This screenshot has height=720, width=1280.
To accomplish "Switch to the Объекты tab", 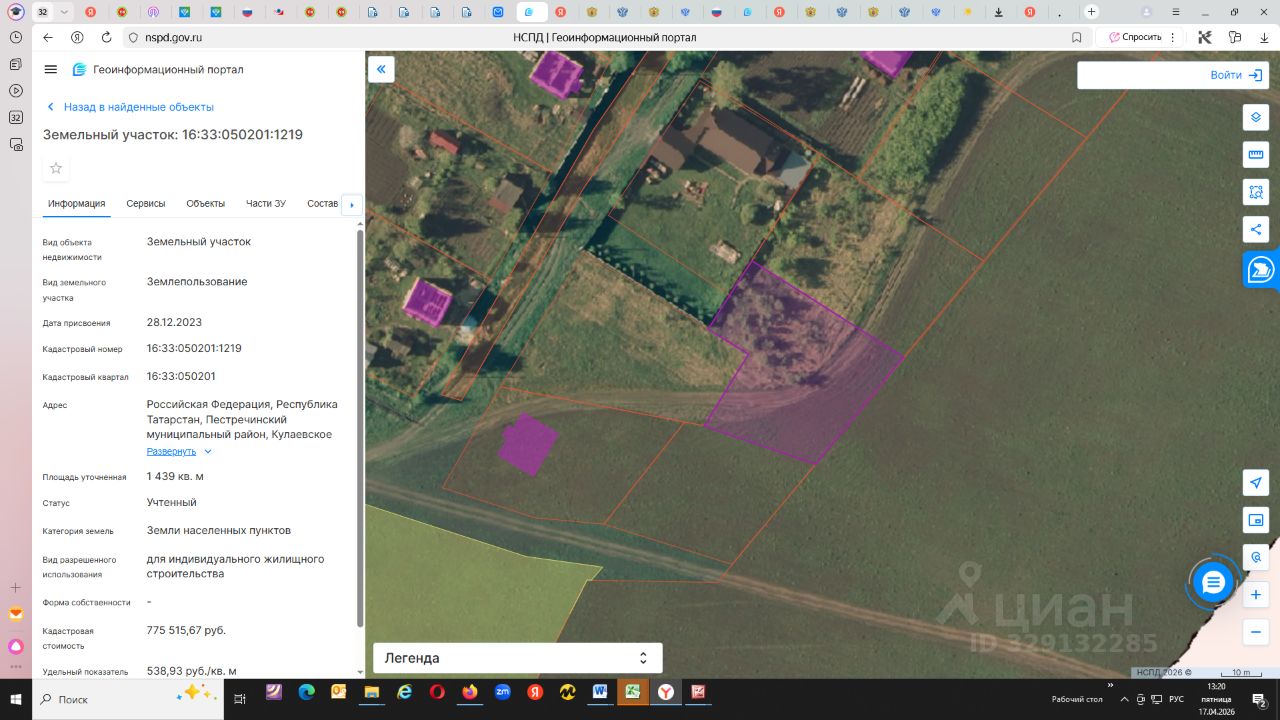I will point(205,203).
